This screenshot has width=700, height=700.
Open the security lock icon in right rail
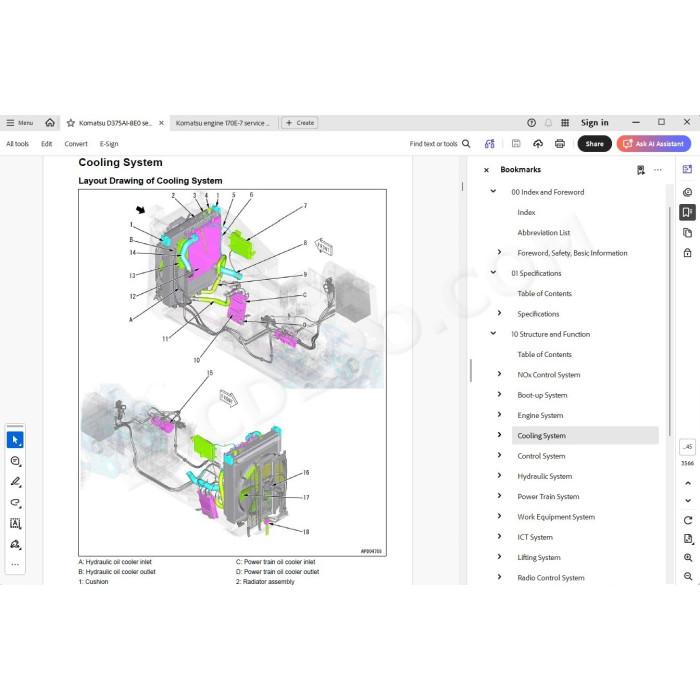(687, 253)
